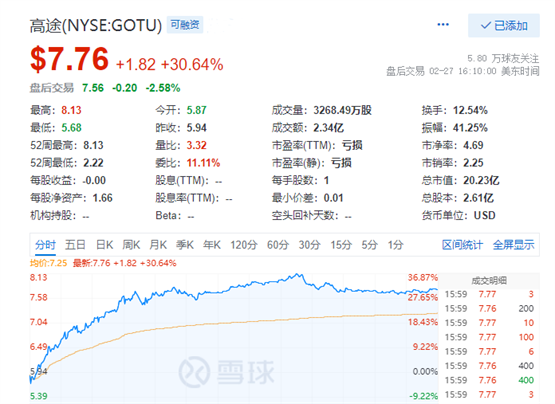555x404 pixels.
Task: Switch to the 30分 chart tab
Action: [x=309, y=245]
